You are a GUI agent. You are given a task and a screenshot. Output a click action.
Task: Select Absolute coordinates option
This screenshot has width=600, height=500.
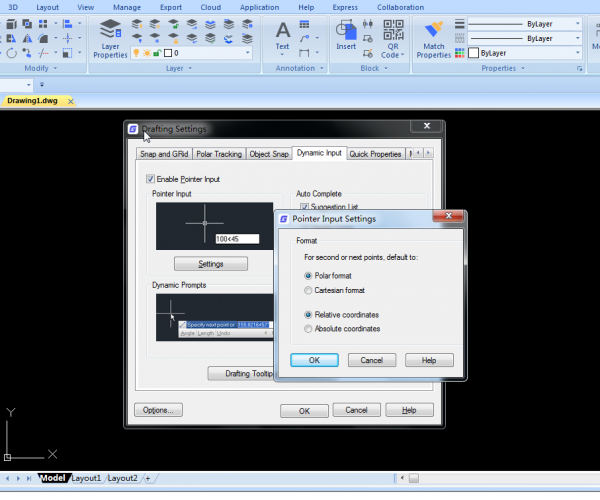click(308, 329)
